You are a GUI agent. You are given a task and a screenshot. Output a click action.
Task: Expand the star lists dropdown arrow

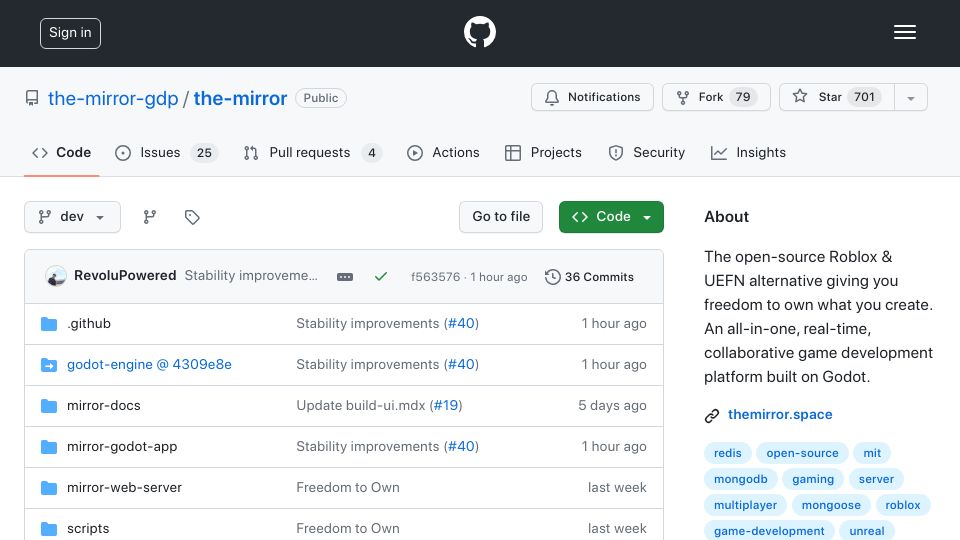click(x=910, y=97)
